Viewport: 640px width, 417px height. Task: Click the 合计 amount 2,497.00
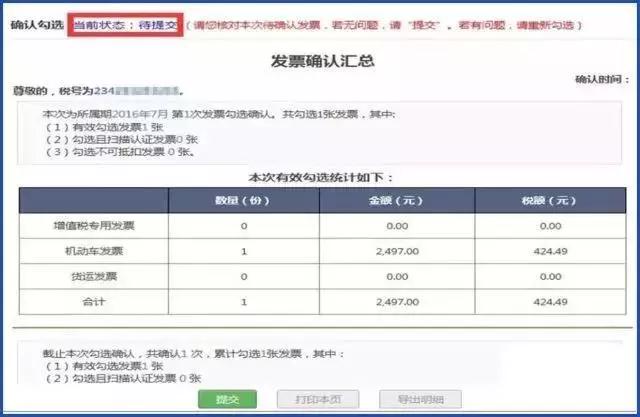click(x=397, y=302)
